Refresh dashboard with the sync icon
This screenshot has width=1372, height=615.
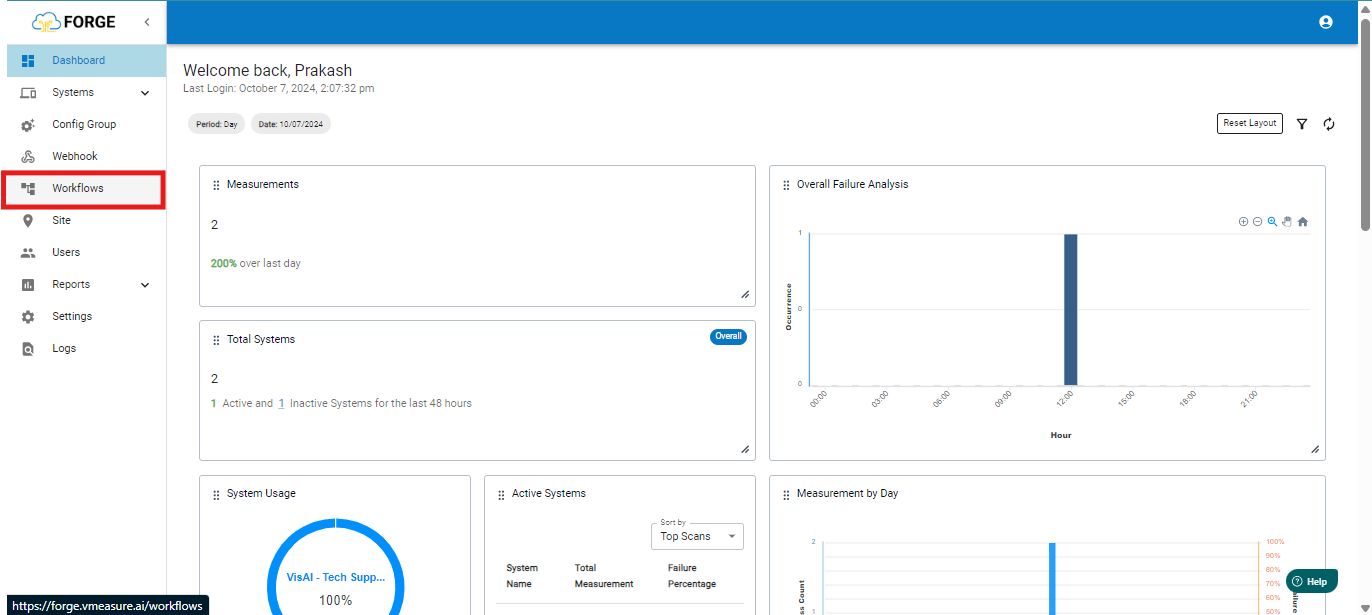click(x=1329, y=124)
